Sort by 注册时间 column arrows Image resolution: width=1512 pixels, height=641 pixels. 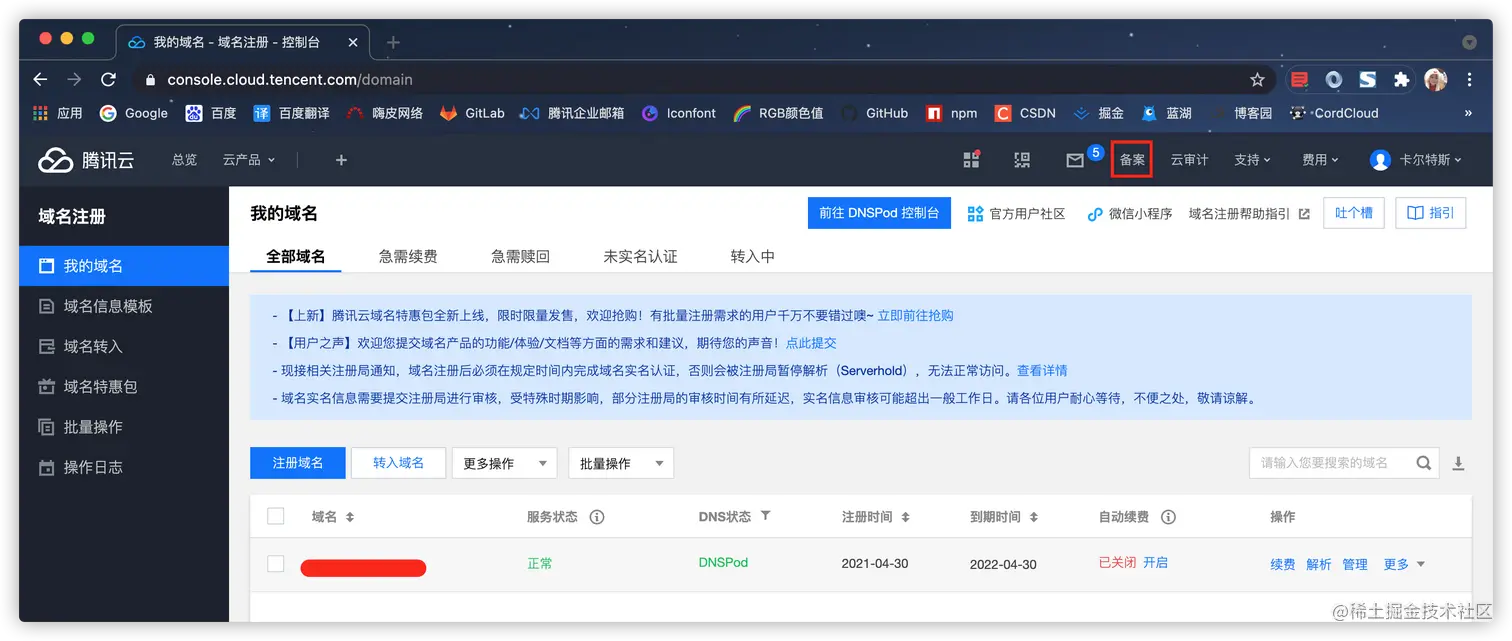pyautogui.click(x=905, y=517)
